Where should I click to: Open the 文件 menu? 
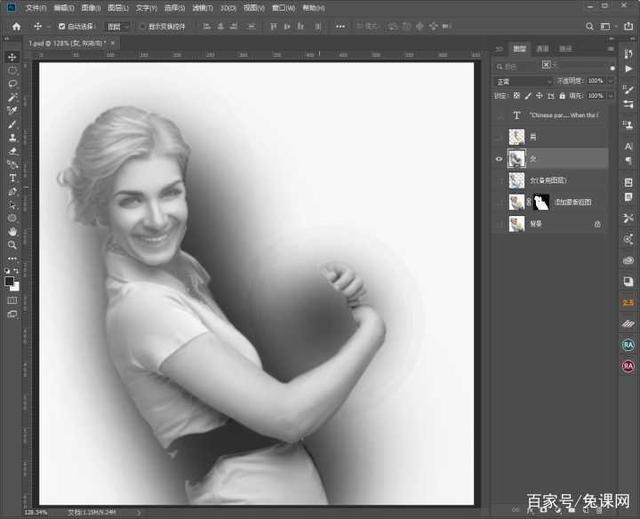(35, 8)
